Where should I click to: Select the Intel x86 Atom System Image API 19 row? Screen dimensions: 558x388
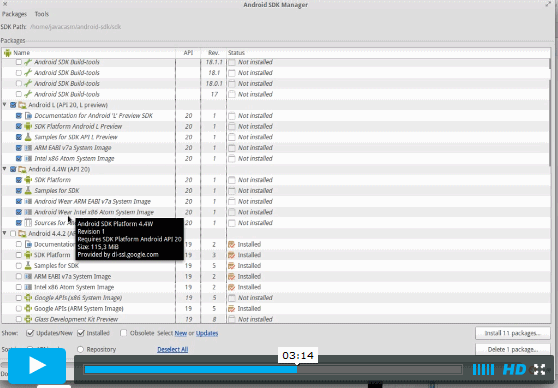276,287
